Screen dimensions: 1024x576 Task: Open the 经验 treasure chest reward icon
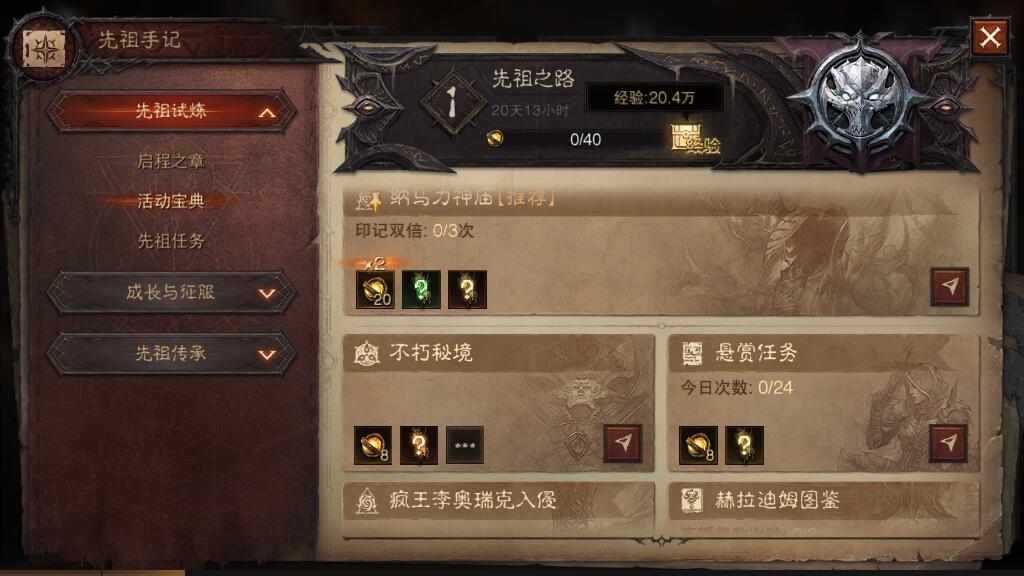pyautogui.click(x=686, y=136)
